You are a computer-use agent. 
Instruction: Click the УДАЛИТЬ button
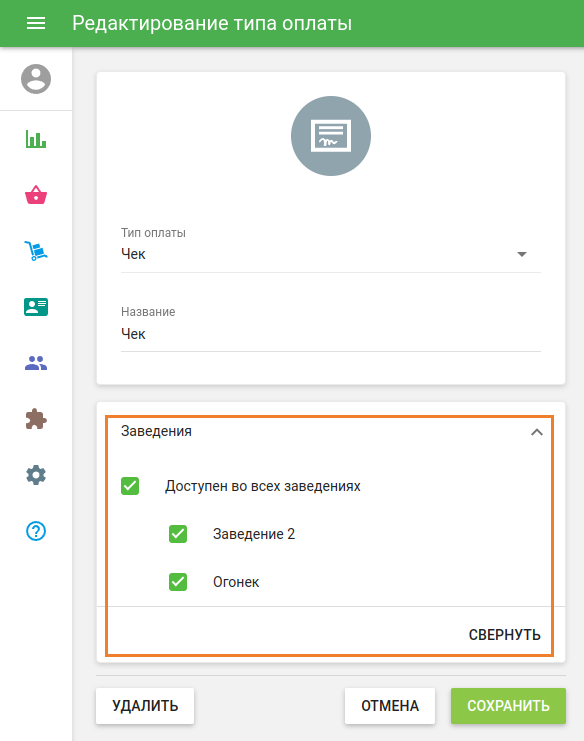[145, 706]
